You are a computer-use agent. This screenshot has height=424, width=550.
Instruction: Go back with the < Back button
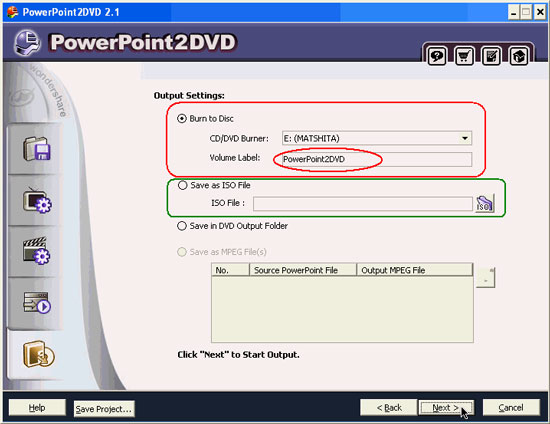tap(389, 408)
